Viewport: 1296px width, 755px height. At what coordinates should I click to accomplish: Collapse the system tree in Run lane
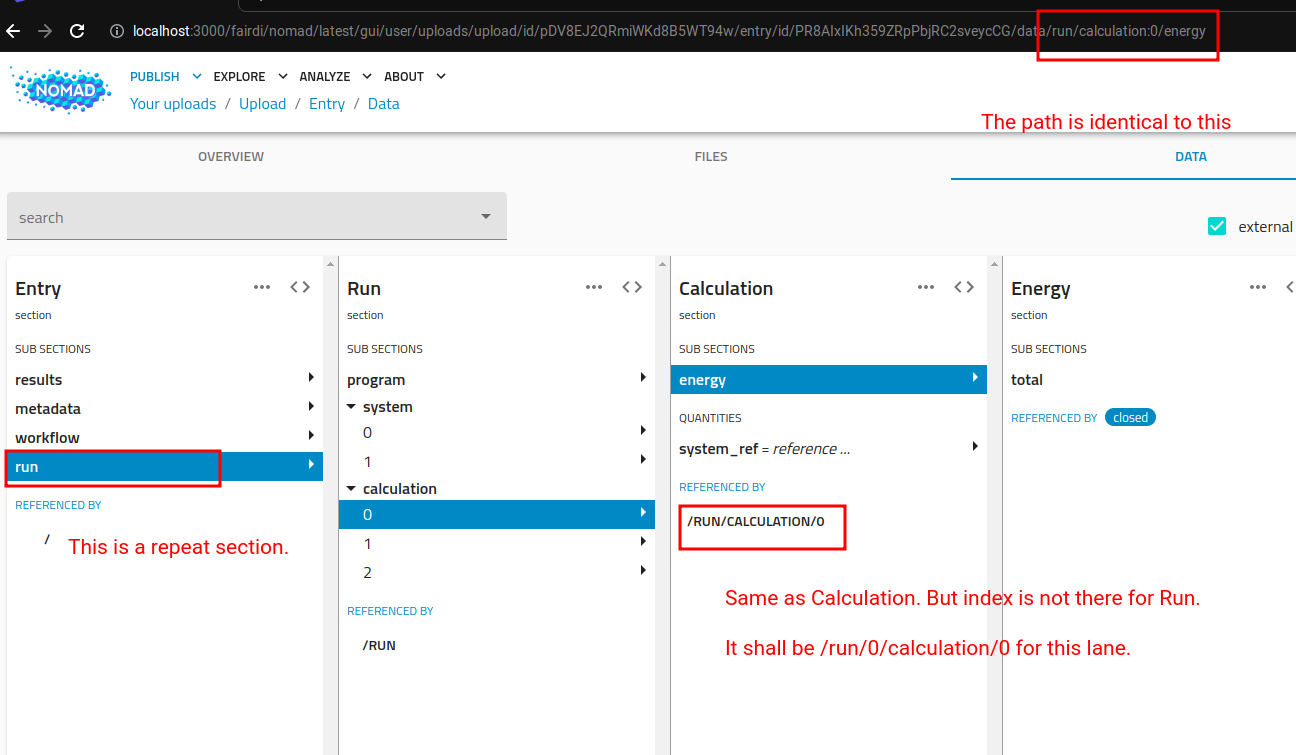coord(352,407)
